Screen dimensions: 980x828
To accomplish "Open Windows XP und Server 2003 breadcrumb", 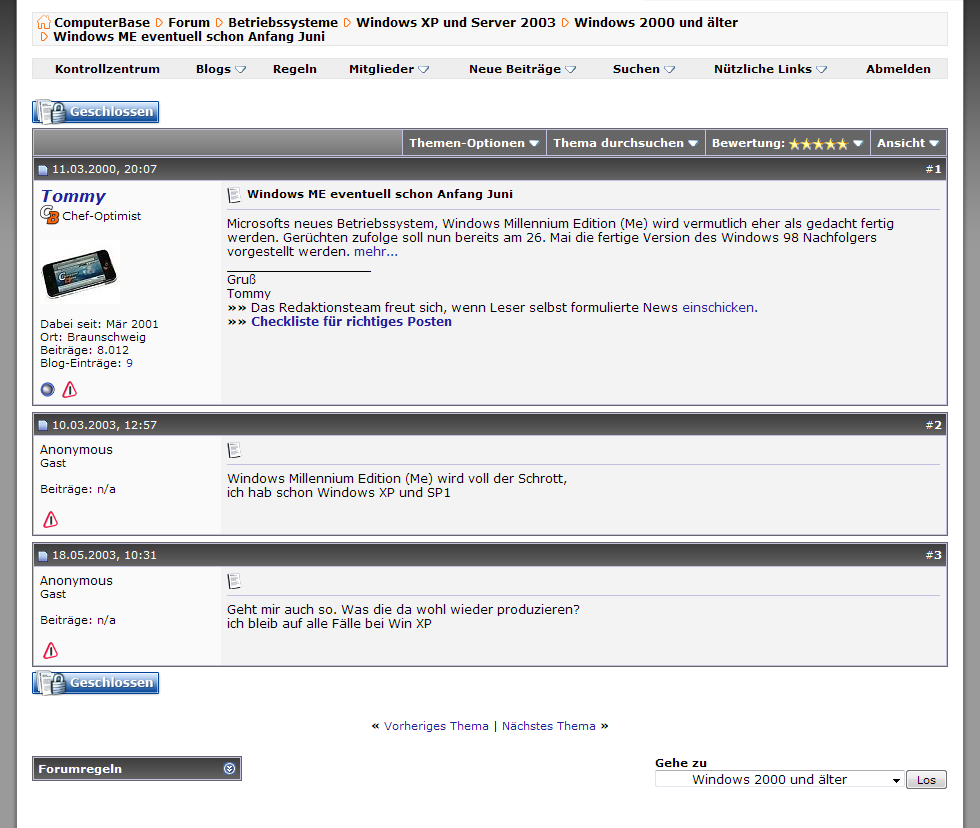I will (x=456, y=22).
